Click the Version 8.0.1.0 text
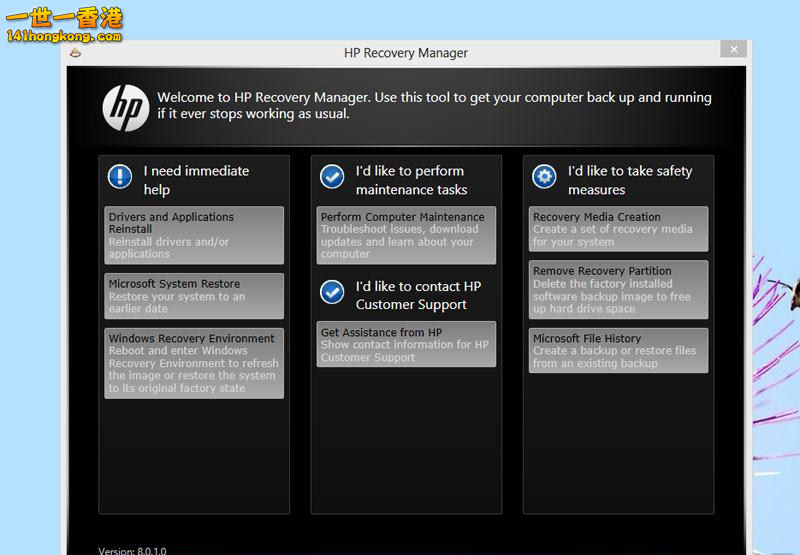 click(x=132, y=550)
